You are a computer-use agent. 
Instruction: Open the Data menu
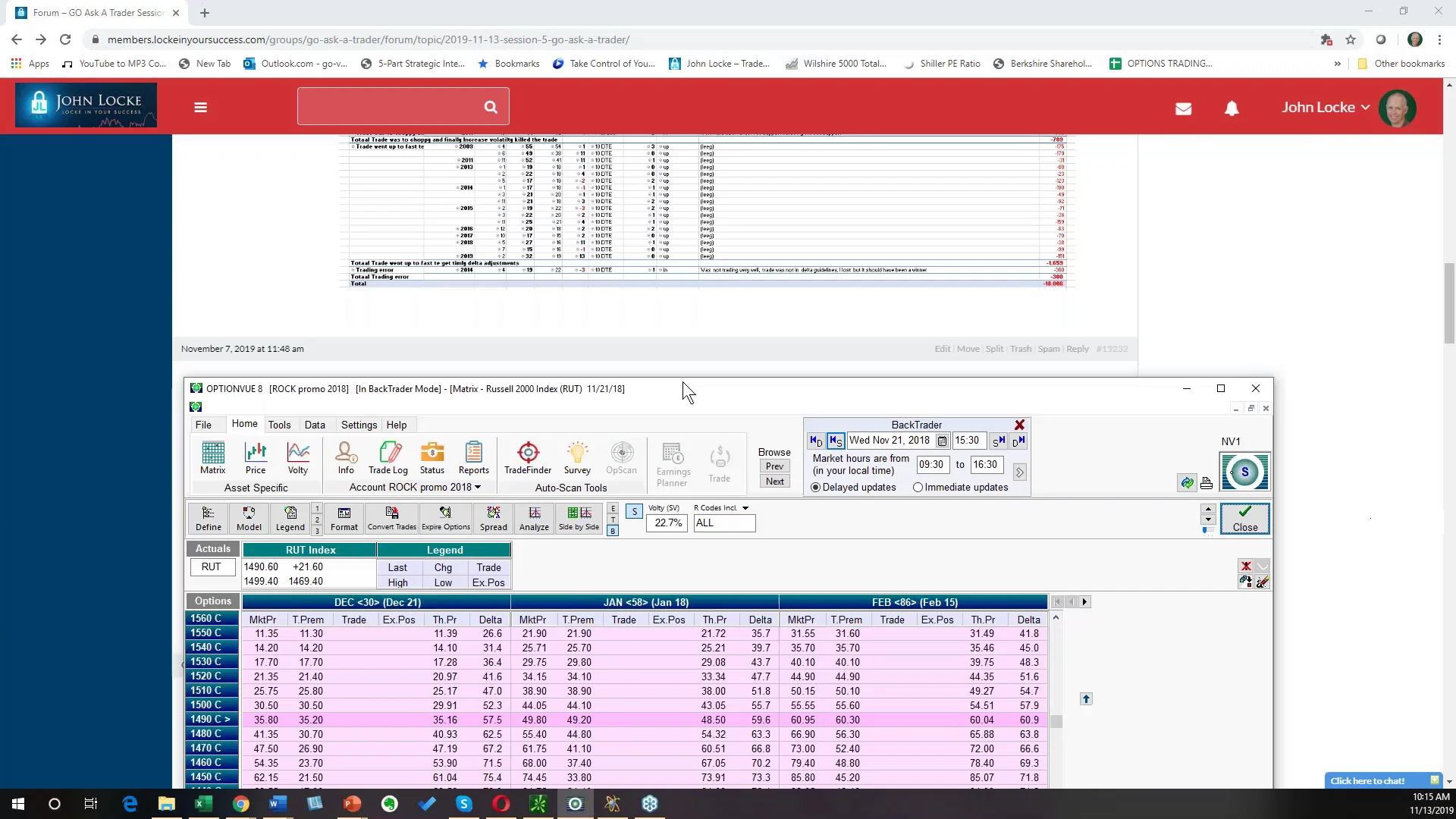315,425
